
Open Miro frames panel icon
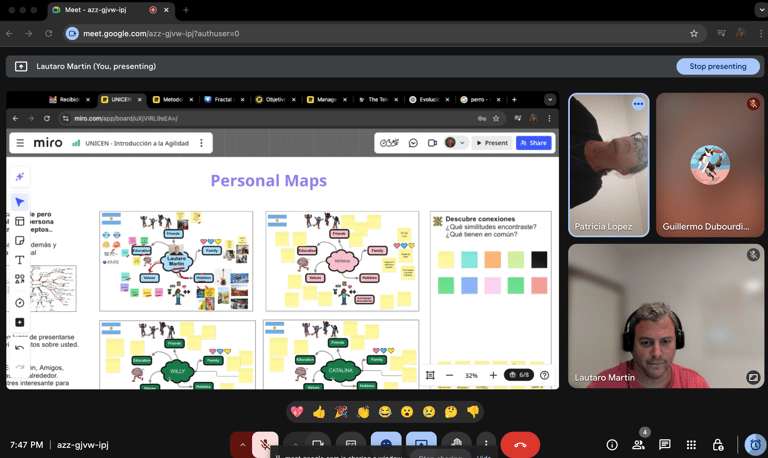pyautogui.click(x=430, y=375)
